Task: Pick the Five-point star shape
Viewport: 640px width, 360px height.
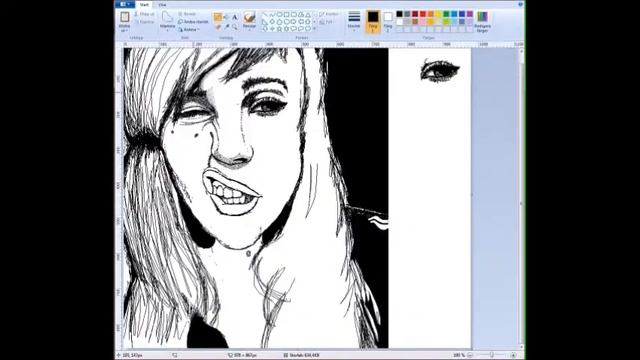Action: [279, 29]
